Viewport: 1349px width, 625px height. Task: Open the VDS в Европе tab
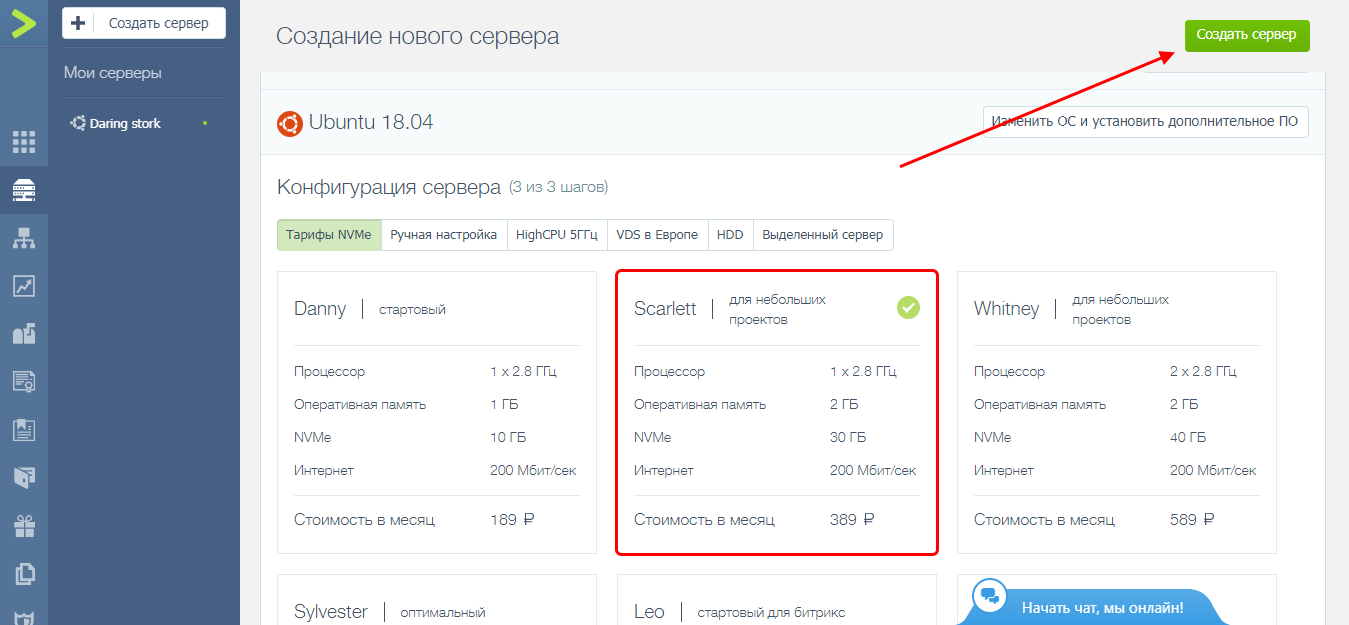[x=657, y=235]
